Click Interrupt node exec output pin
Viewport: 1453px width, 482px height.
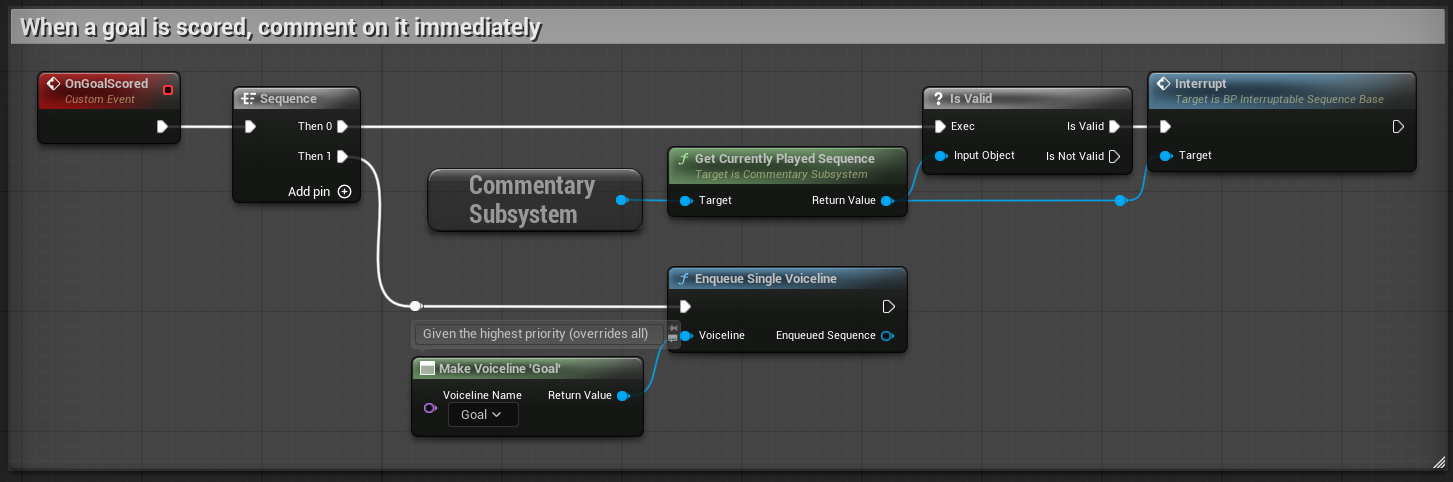point(1398,126)
